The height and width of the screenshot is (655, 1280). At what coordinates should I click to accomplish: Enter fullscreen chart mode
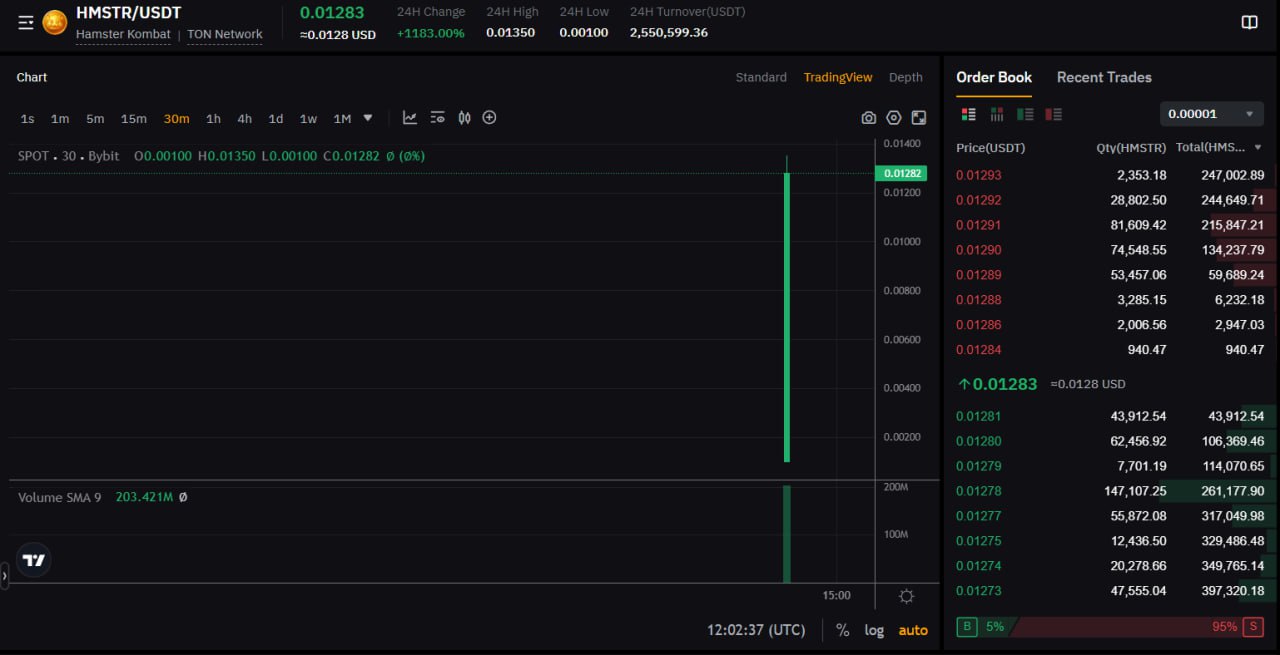coord(918,118)
